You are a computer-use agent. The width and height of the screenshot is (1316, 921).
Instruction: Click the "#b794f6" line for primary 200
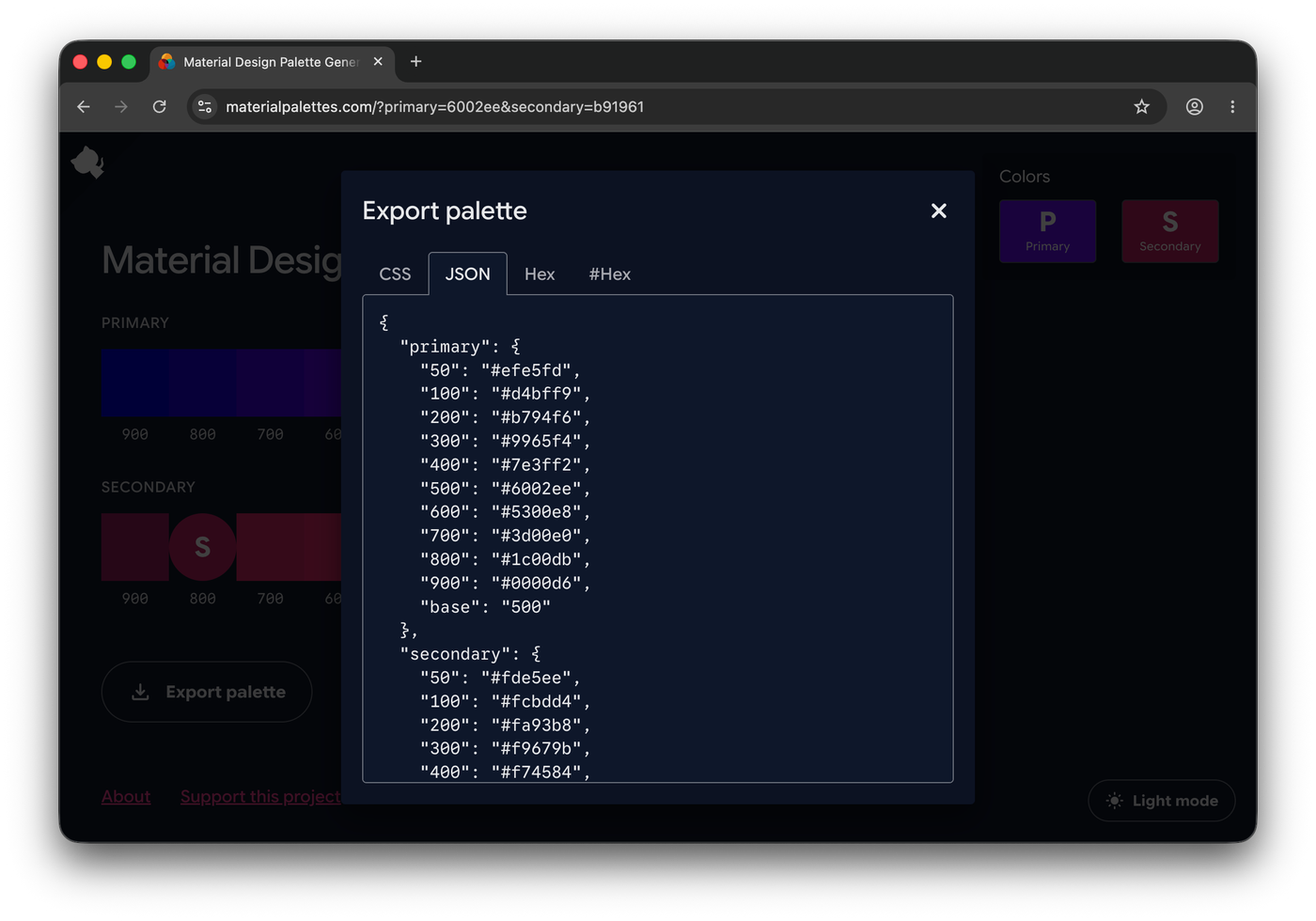point(505,417)
